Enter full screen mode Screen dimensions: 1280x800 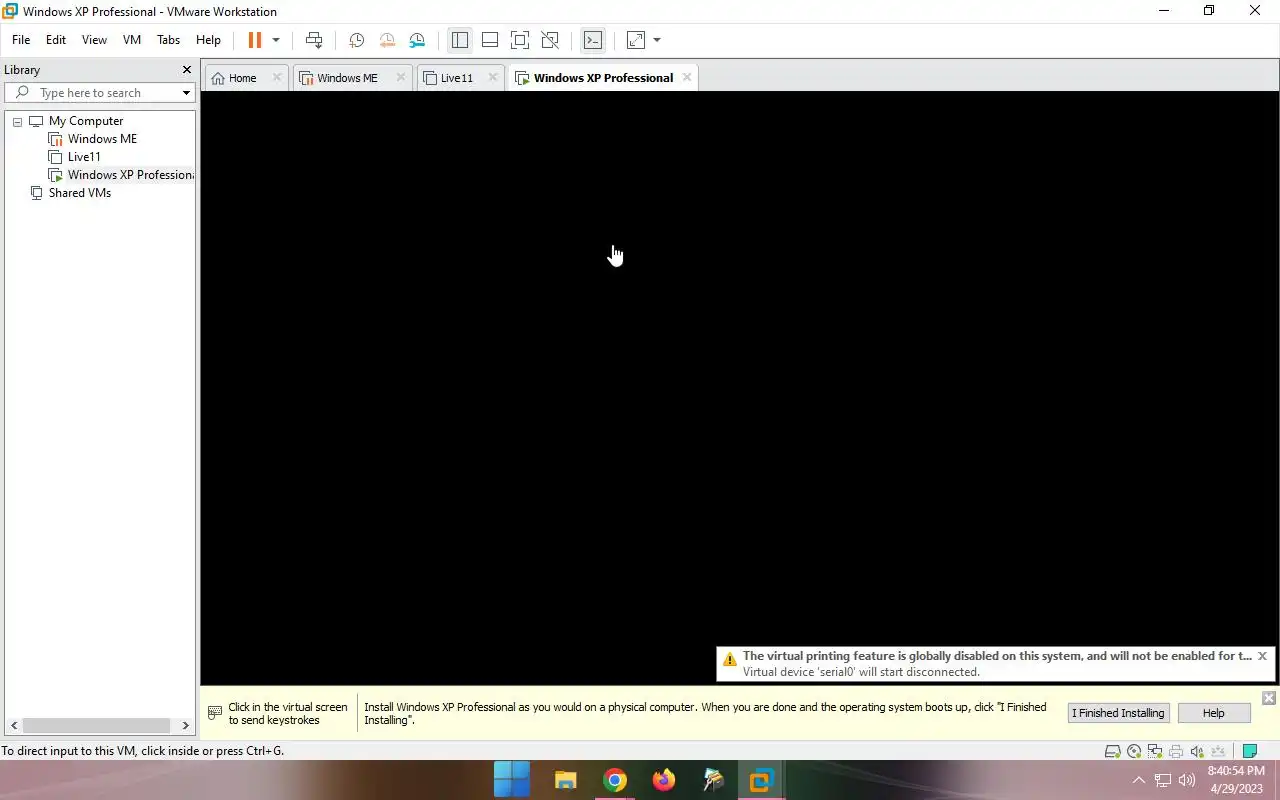[x=520, y=40]
